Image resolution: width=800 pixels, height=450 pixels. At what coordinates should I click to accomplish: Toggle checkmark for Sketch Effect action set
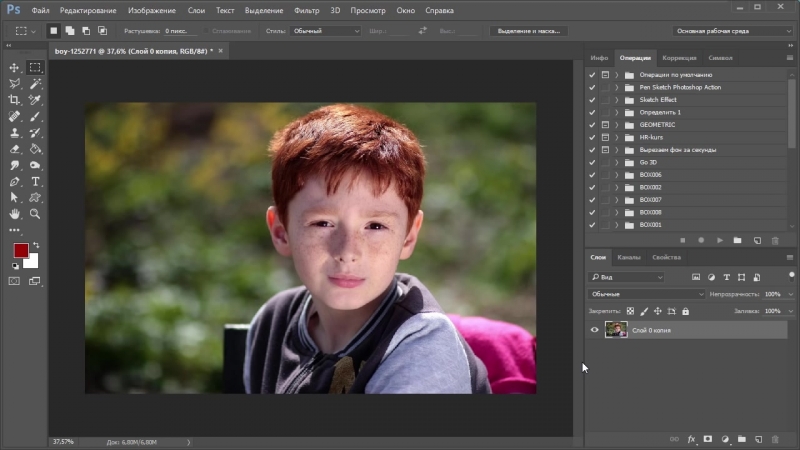(592, 100)
